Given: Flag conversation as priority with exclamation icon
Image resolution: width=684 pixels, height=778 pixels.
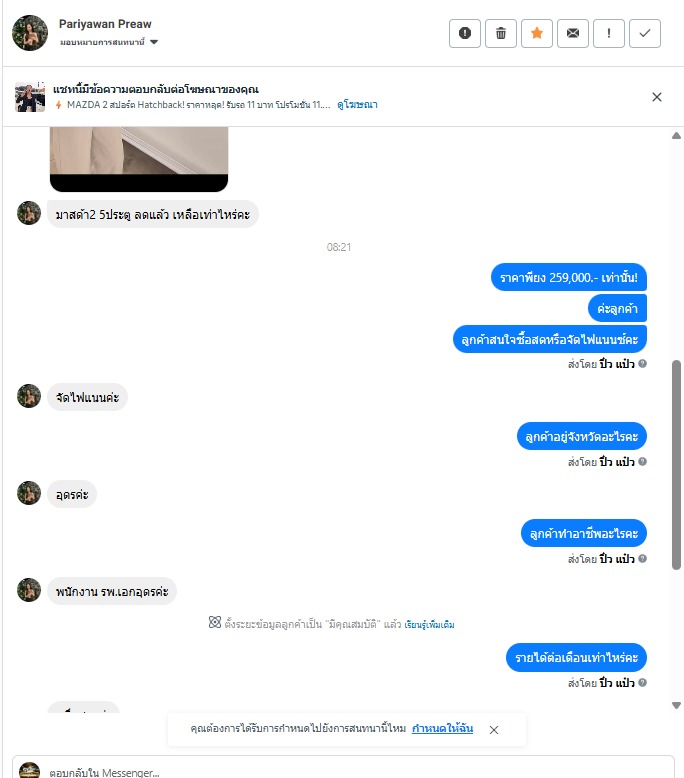Looking at the screenshot, I should click(609, 33).
